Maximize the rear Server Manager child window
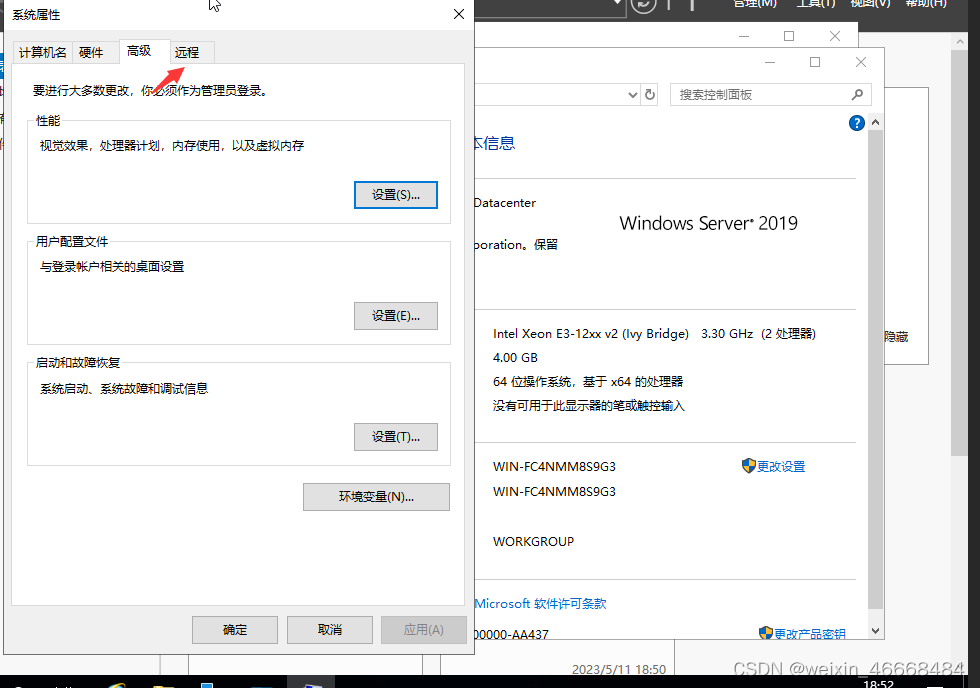The image size is (980, 688). click(789, 36)
